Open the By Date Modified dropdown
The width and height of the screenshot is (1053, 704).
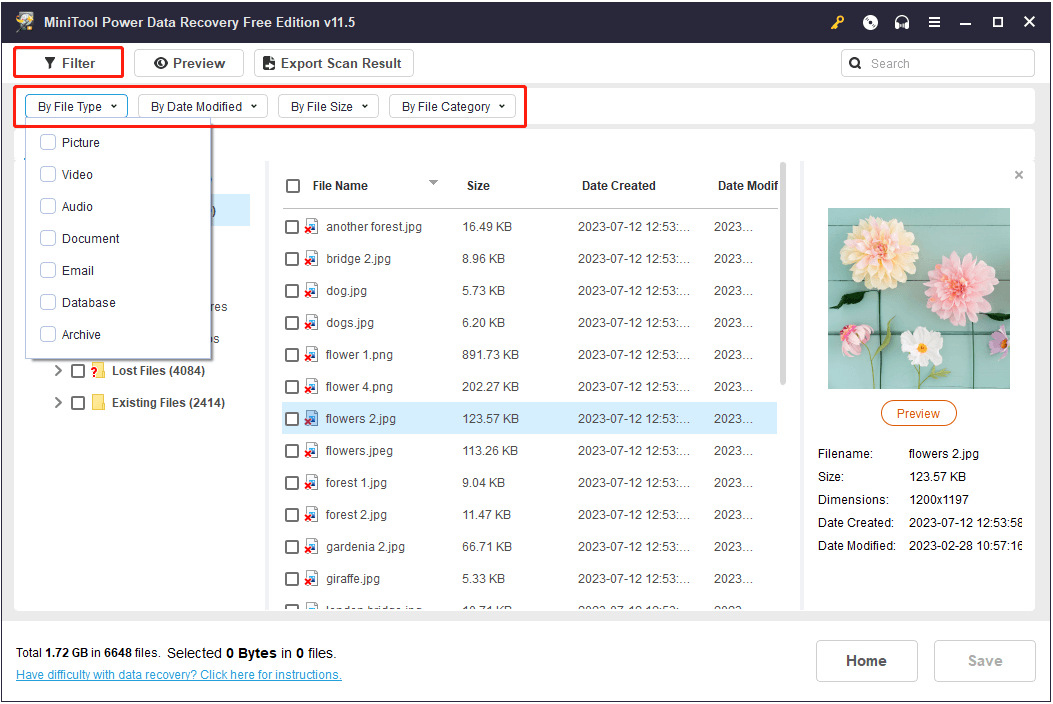pos(203,107)
